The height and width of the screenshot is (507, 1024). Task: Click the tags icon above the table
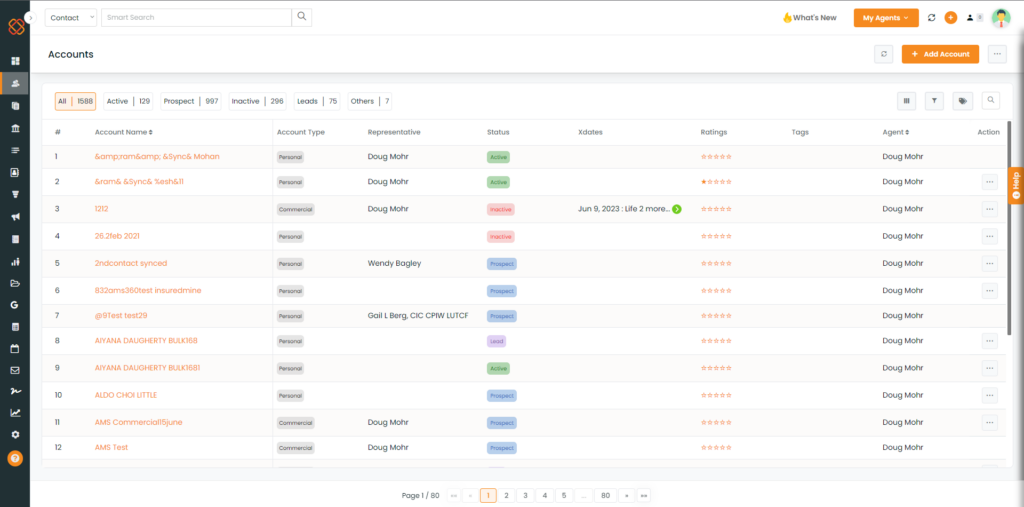point(963,101)
